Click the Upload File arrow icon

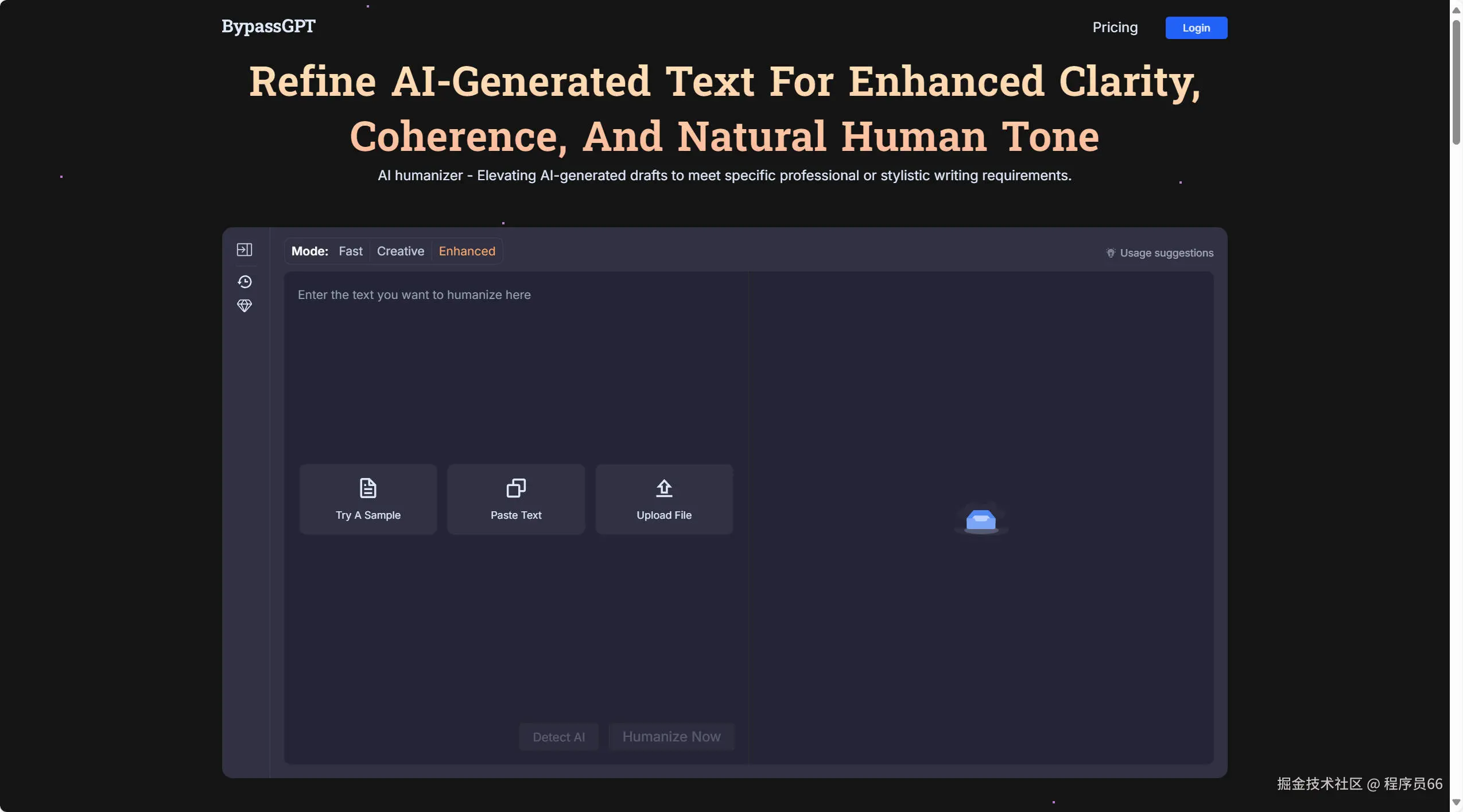(x=664, y=488)
